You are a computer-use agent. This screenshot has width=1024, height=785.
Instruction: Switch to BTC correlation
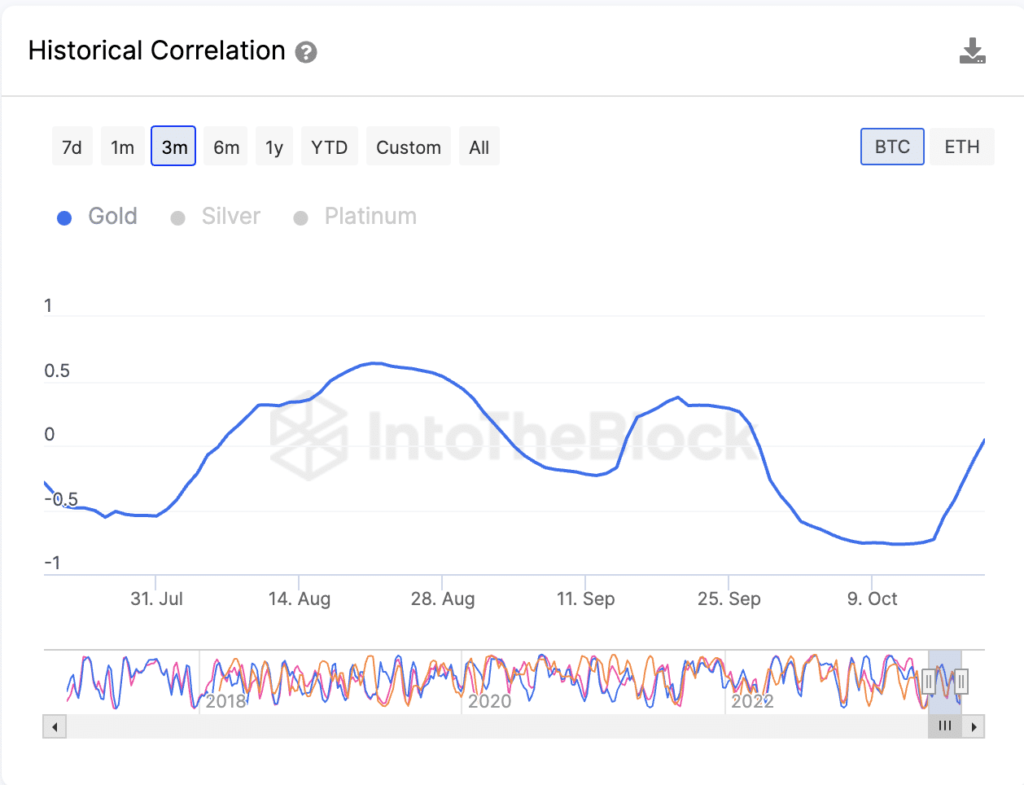[892, 147]
